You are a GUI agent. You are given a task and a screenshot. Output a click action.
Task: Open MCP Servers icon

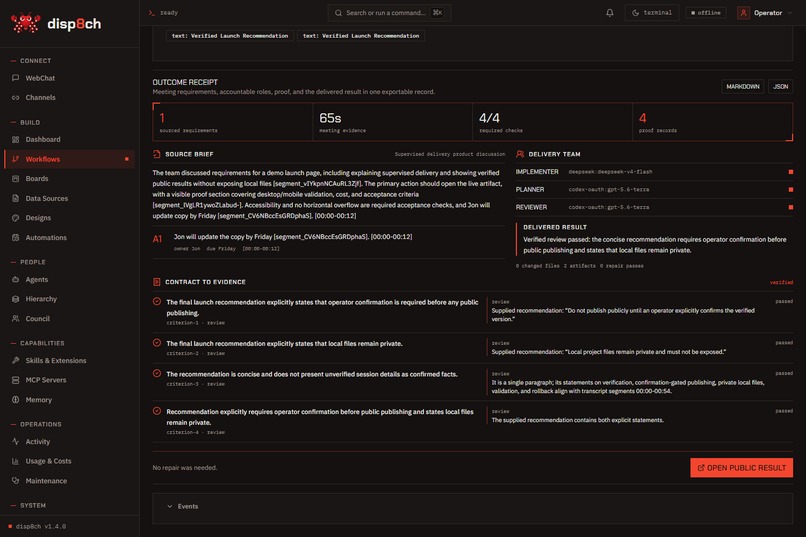coord(15,380)
